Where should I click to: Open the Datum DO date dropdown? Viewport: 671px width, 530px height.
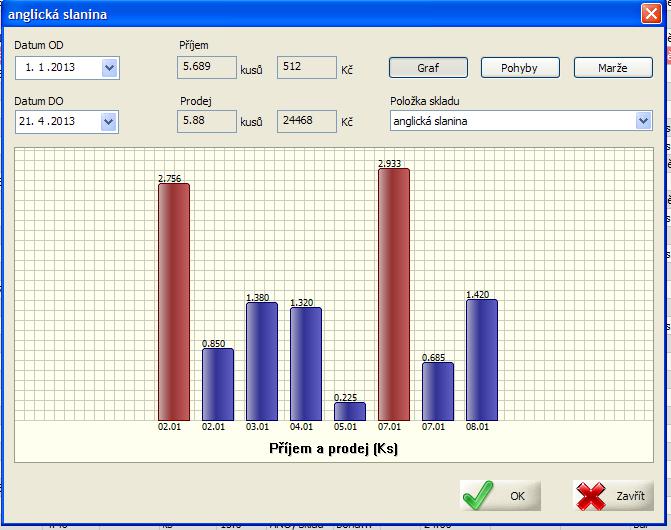coord(110,121)
